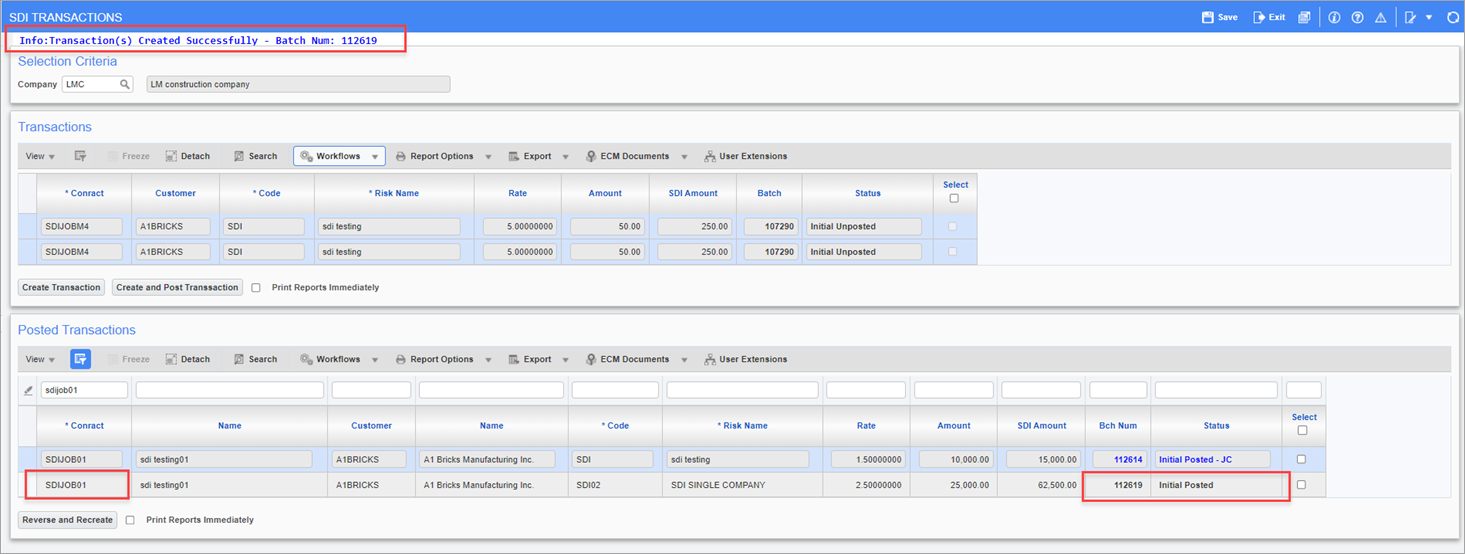Image resolution: width=1465 pixels, height=554 pixels.
Task: Click ECM Documents in Transactions toolbar
Action: (x=627, y=157)
